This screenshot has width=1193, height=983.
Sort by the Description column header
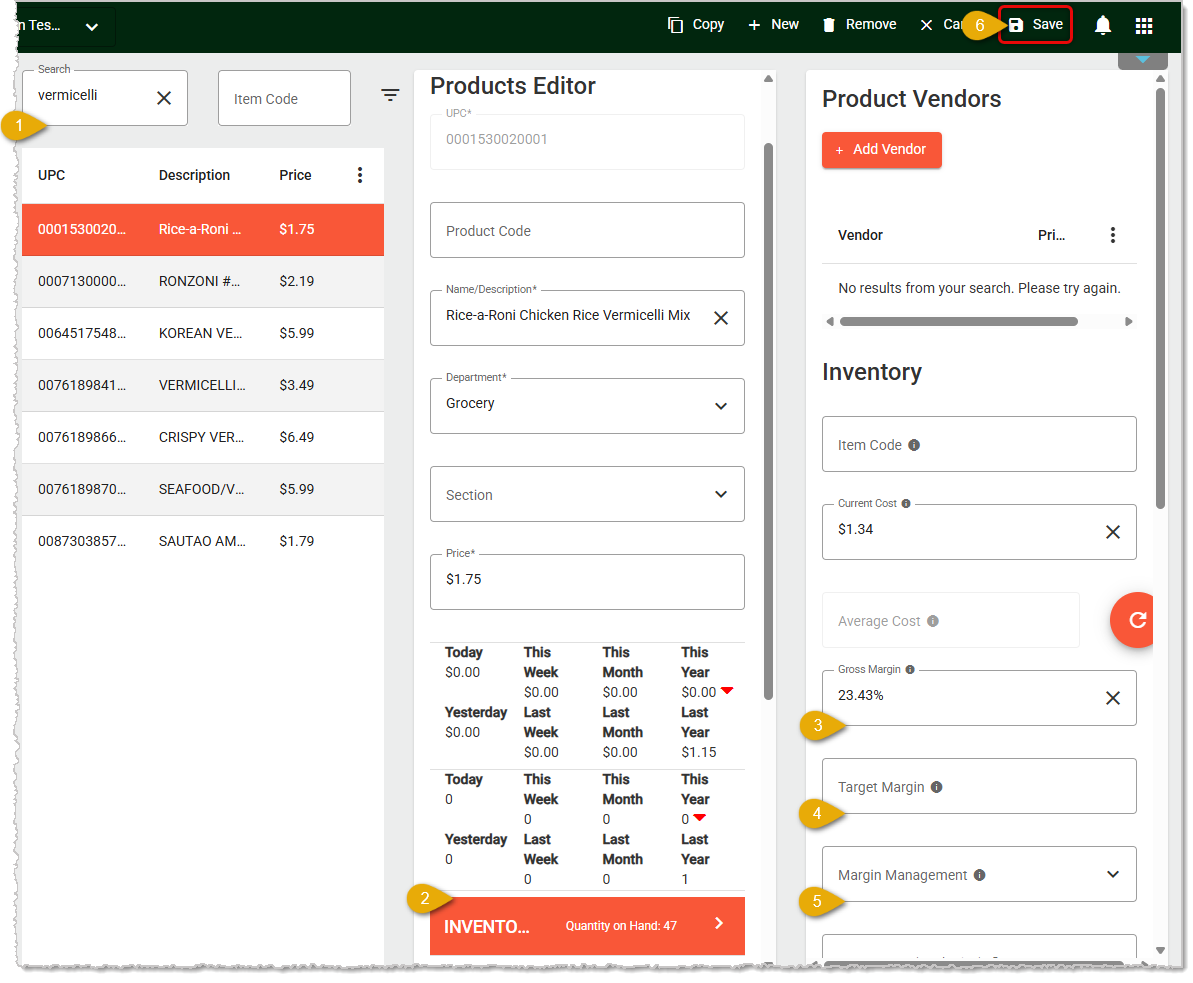pyautogui.click(x=194, y=175)
